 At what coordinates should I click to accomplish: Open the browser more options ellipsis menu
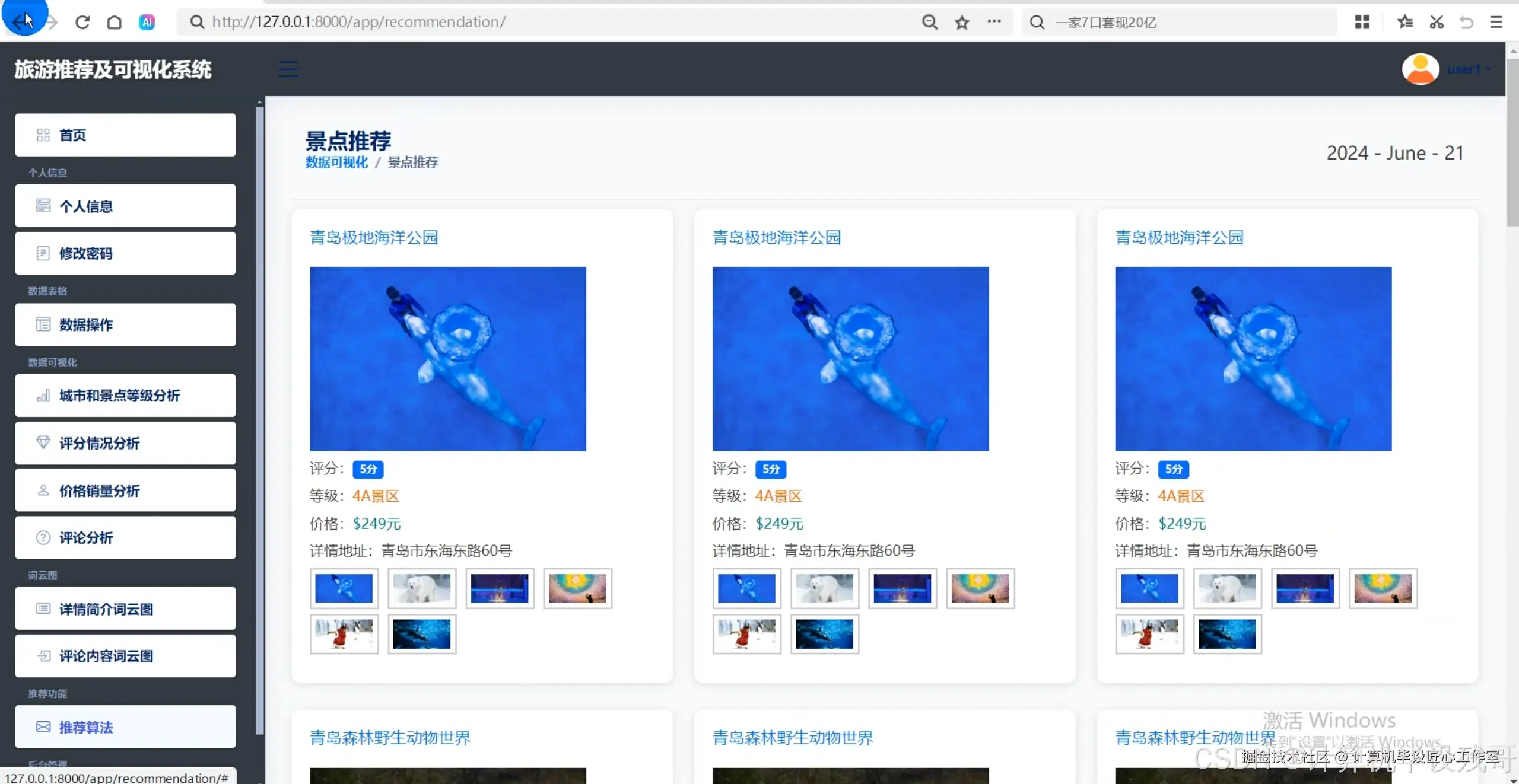pyautogui.click(x=995, y=22)
